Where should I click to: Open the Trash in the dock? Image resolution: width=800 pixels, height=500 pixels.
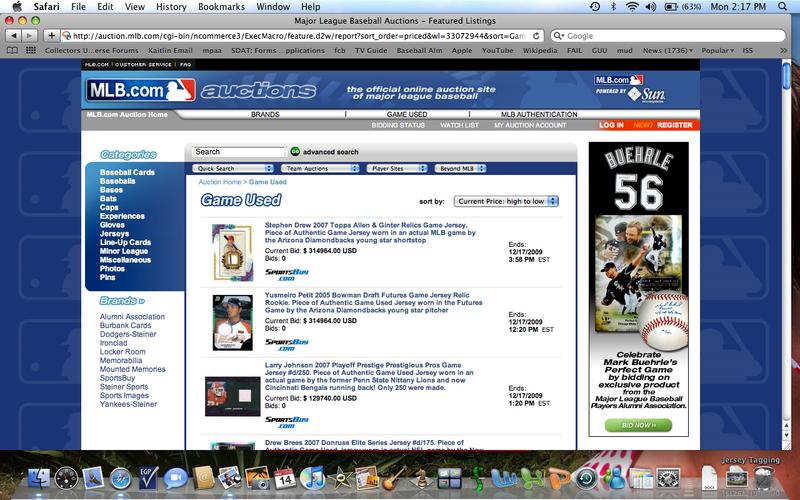tap(764, 479)
